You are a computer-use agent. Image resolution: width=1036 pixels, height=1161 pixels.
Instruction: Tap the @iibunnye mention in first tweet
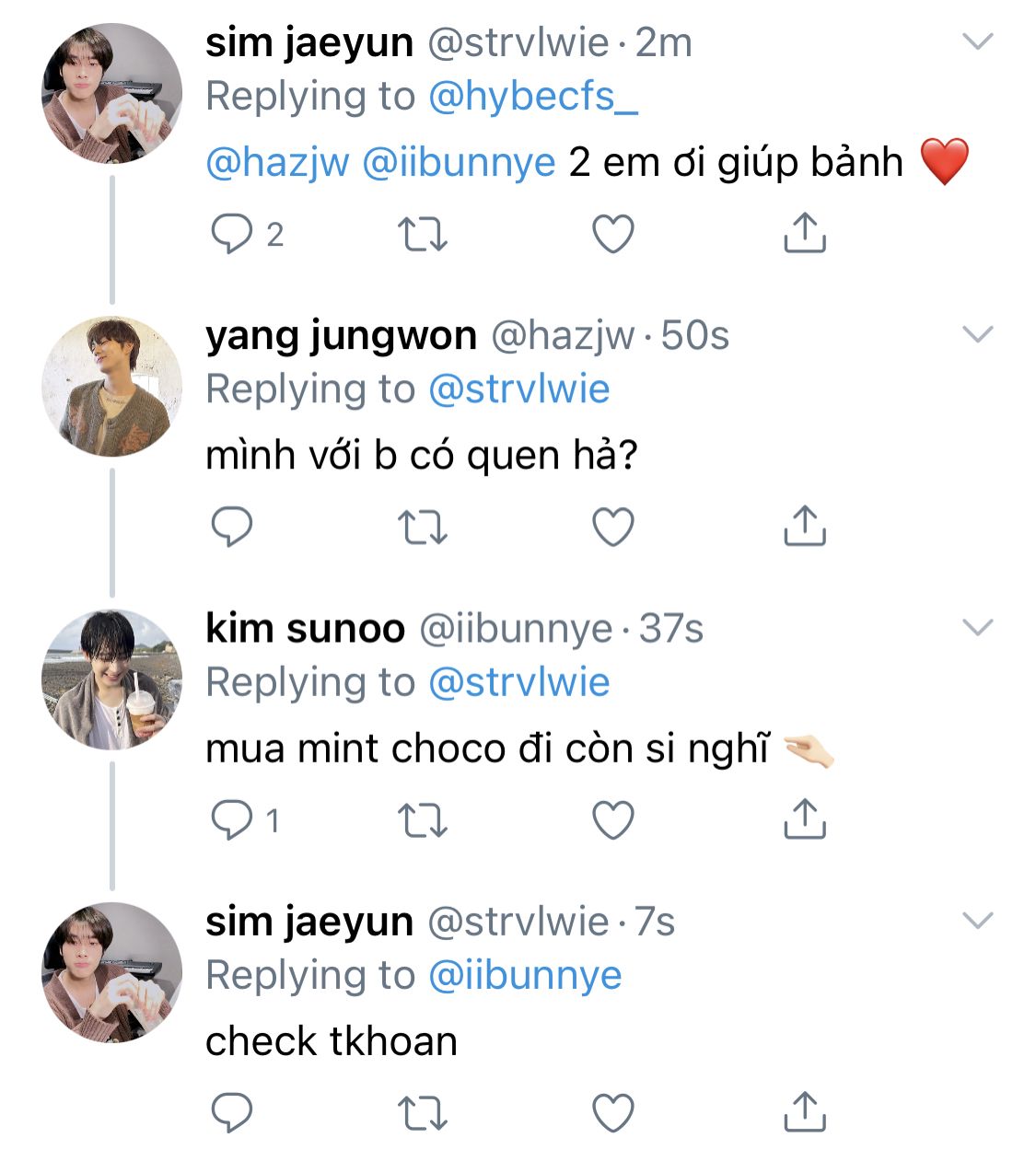(459, 163)
